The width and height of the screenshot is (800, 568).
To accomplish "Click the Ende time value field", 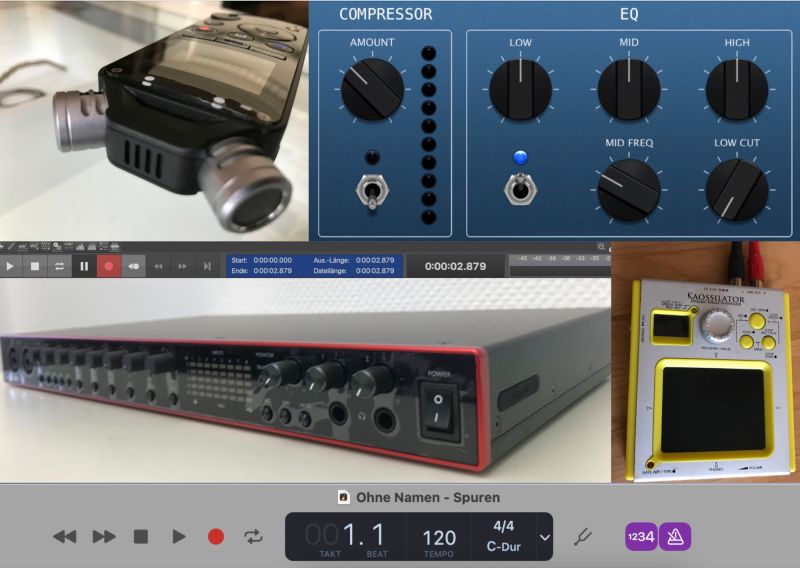I will (272, 271).
